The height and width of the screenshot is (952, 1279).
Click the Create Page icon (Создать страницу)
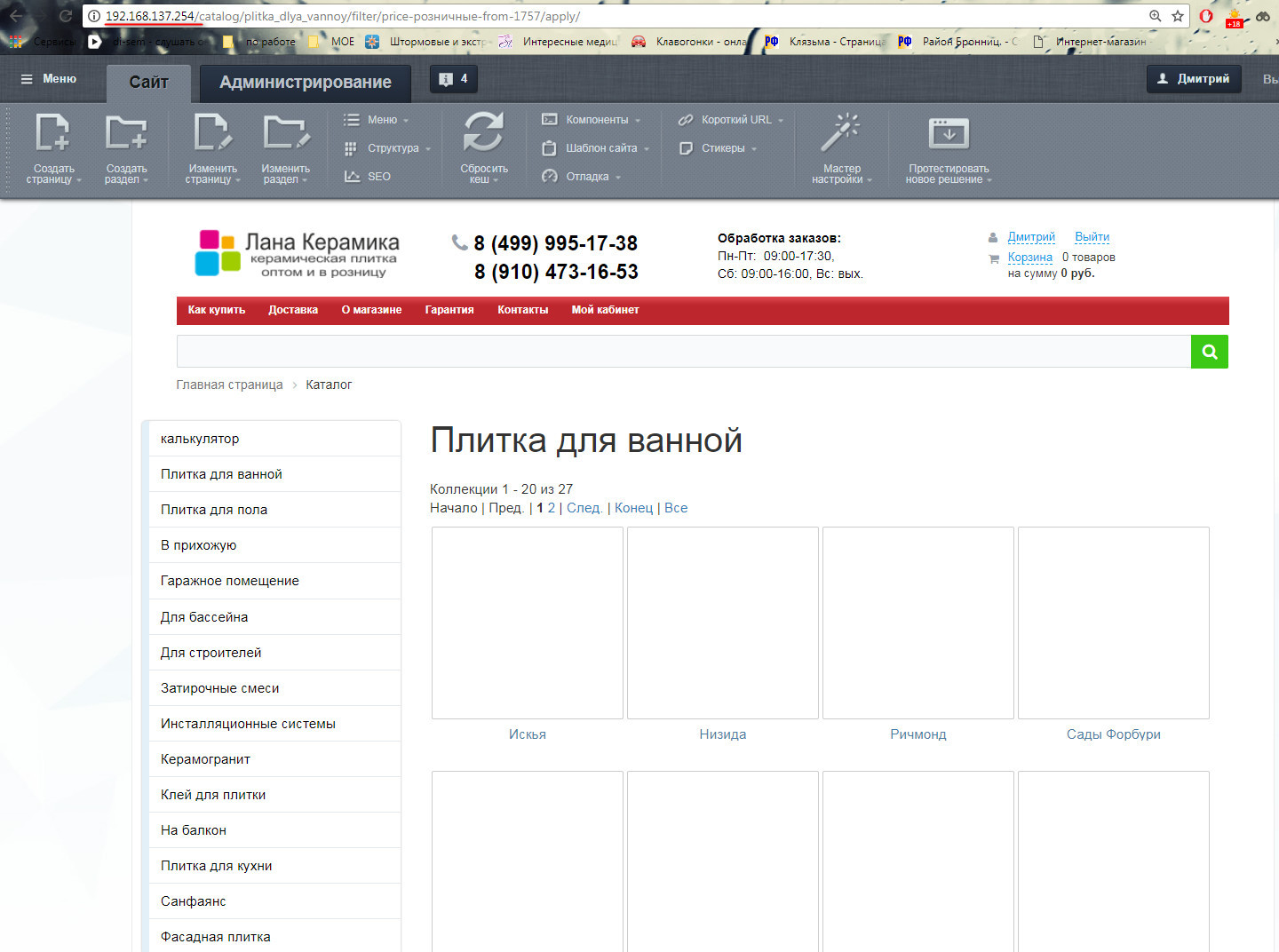[x=52, y=133]
